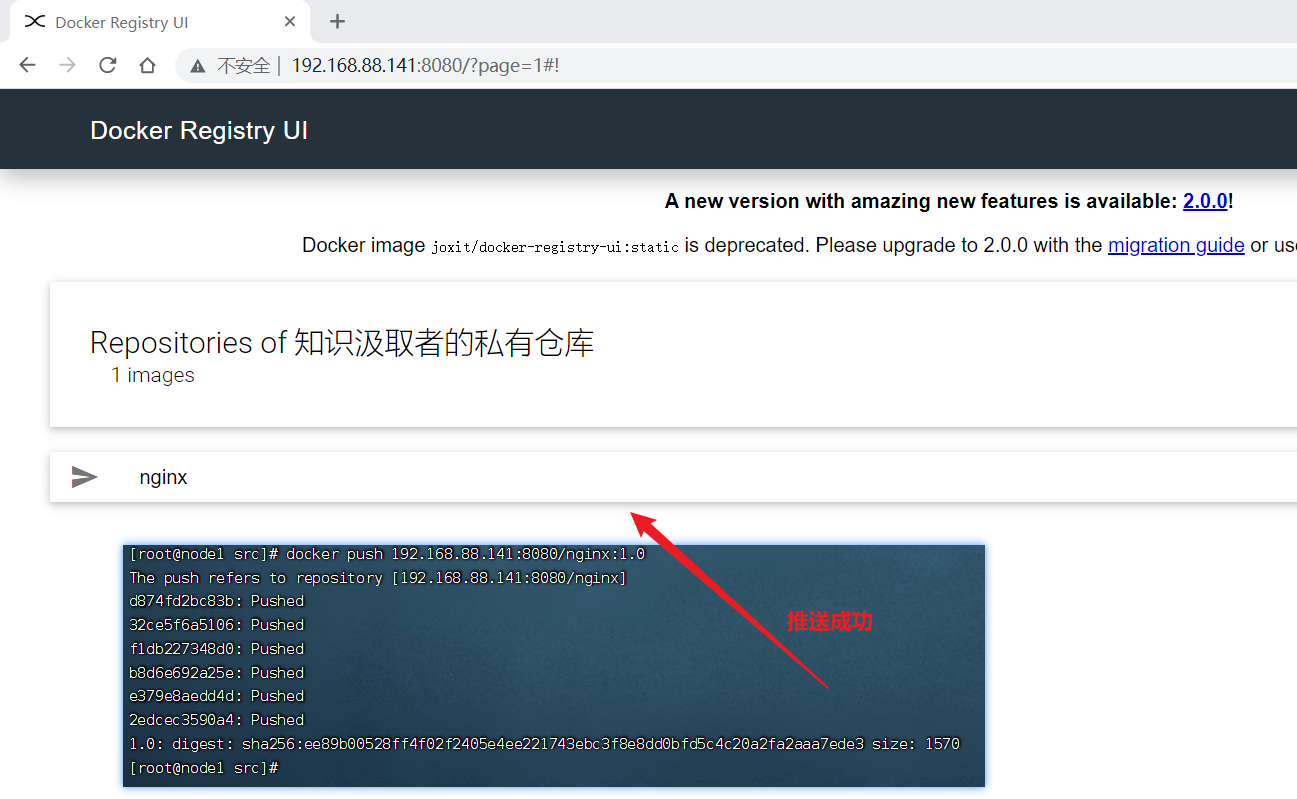The width and height of the screenshot is (1297, 799).
Task: Open the migration guide link
Action: coord(1176,245)
